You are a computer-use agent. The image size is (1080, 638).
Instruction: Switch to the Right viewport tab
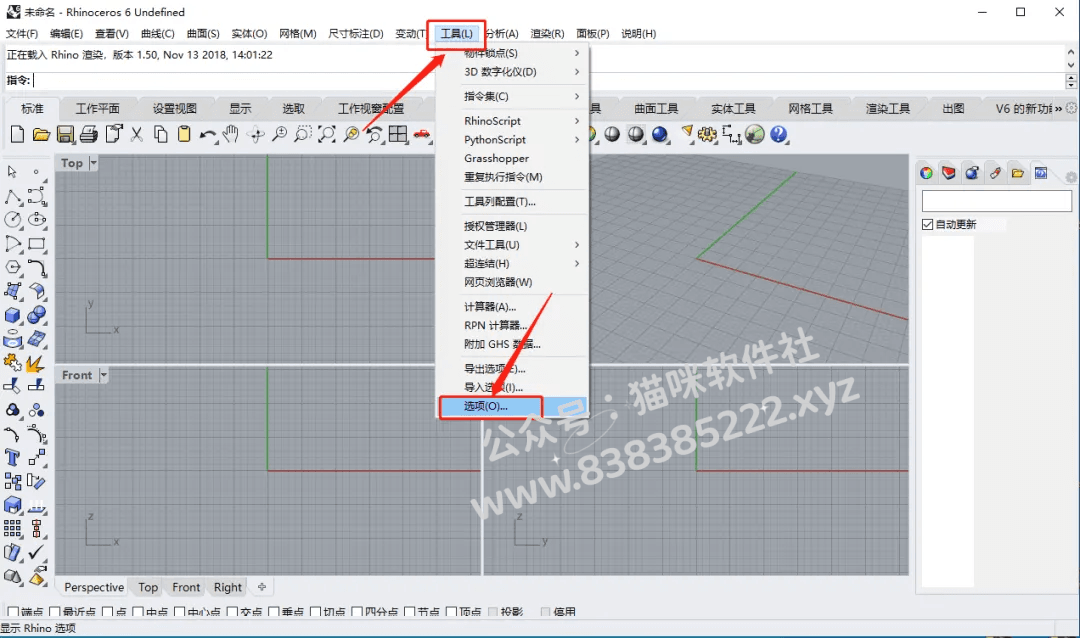point(228,587)
